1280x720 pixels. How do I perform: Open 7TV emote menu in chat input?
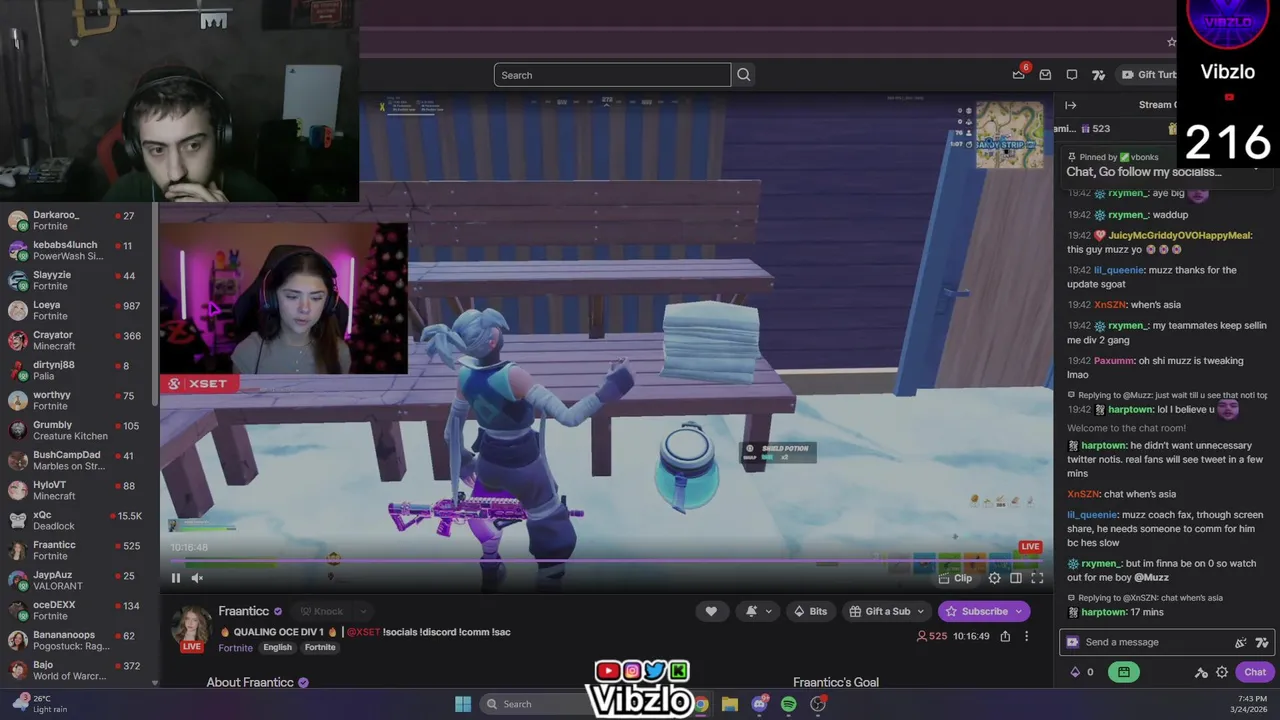tap(1261, 643)
